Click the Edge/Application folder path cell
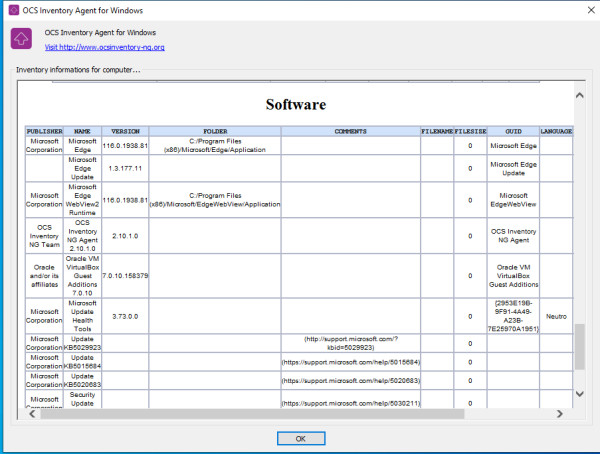Image resolution: width=600 pixels, height=454 pixels. pos(215,145)
